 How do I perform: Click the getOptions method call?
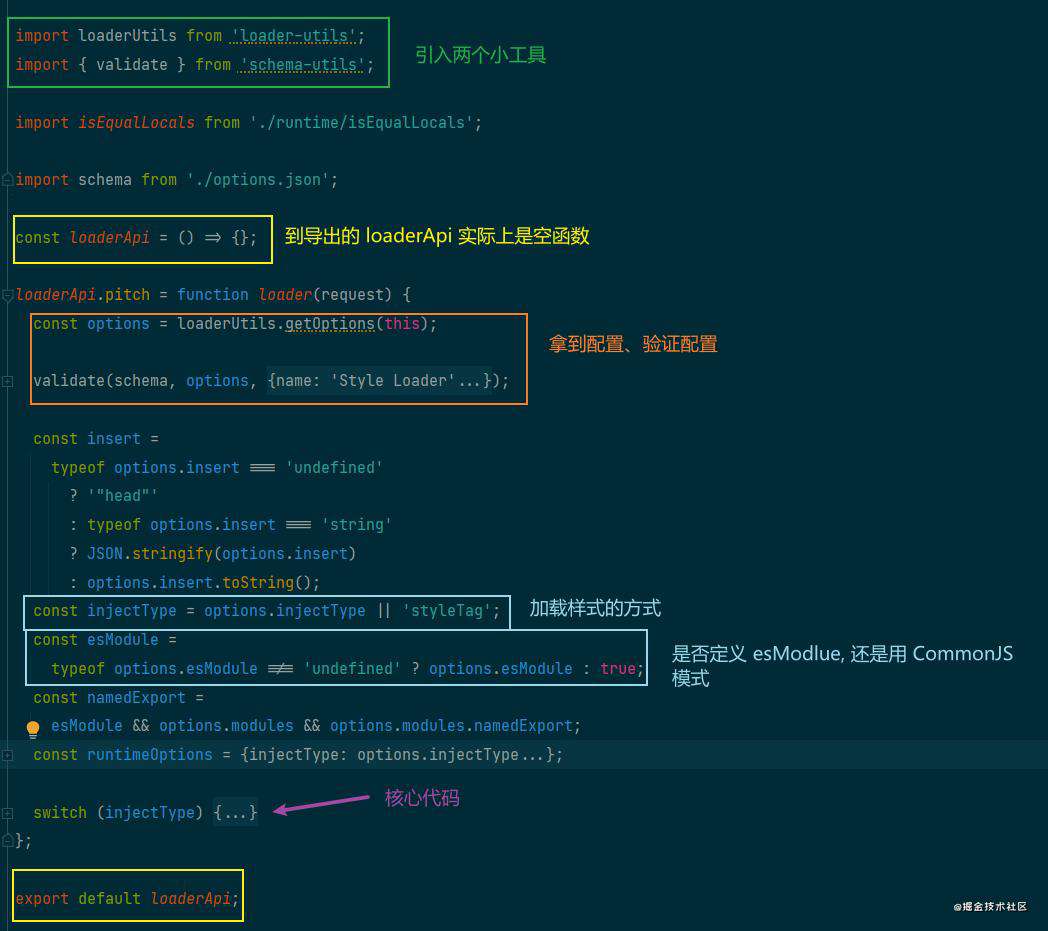[x=330, y=324]
